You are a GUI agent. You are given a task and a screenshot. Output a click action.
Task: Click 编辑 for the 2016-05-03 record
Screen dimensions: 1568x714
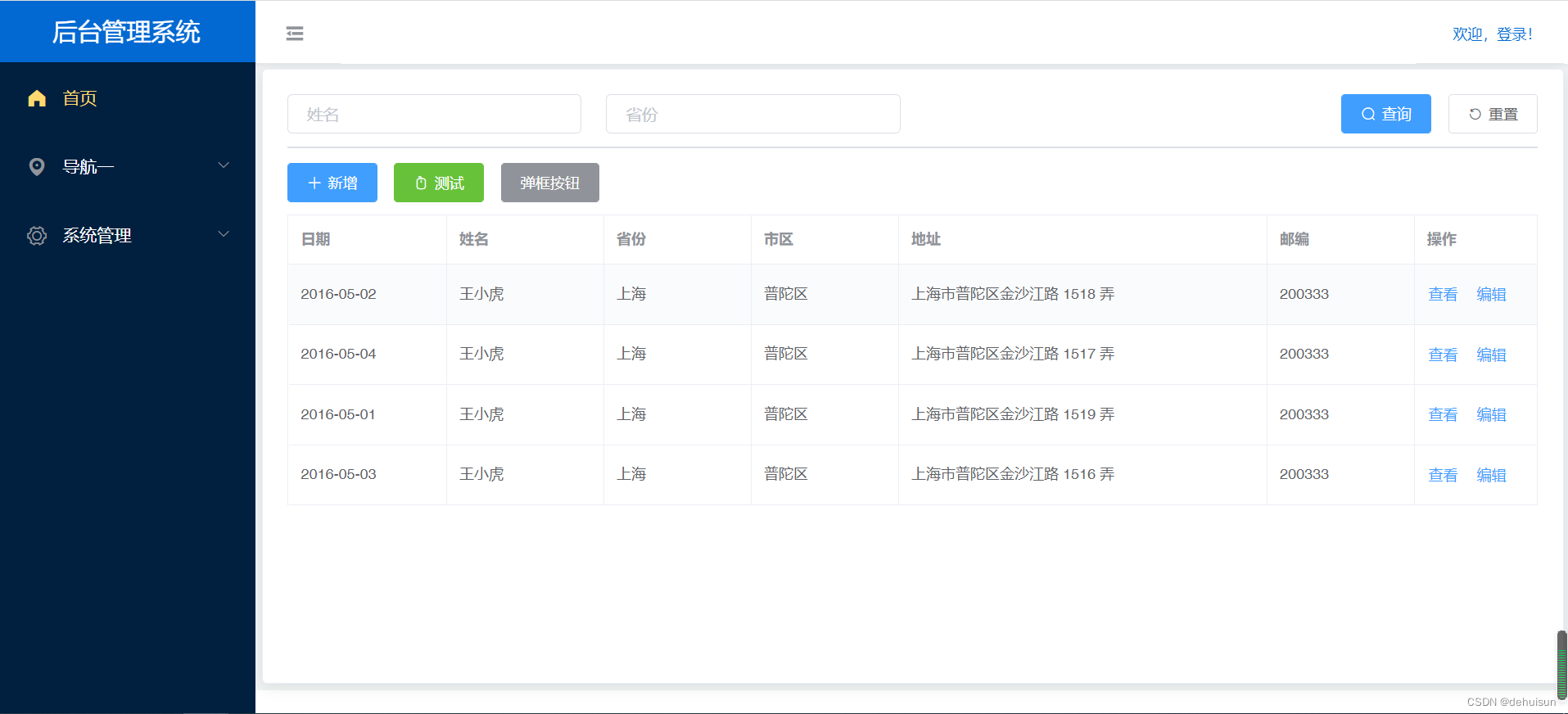click(1491, 475)
